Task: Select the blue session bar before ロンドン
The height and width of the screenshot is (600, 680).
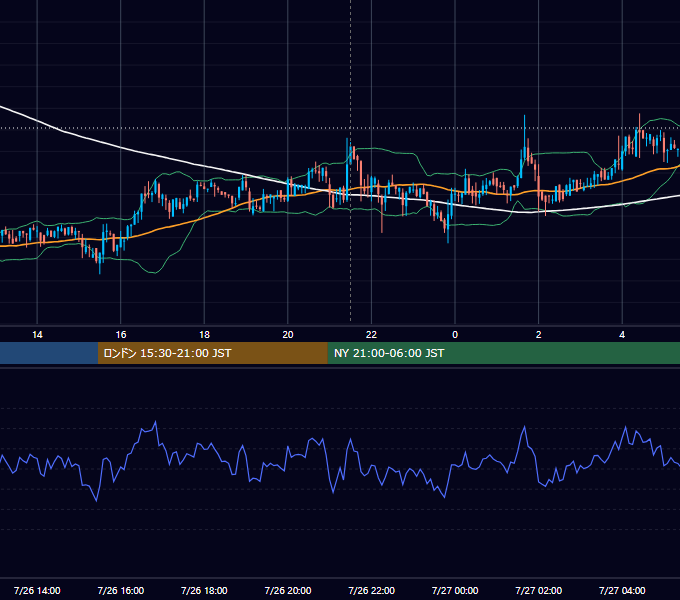Action: pyautogui.click(x=49, y=353)
